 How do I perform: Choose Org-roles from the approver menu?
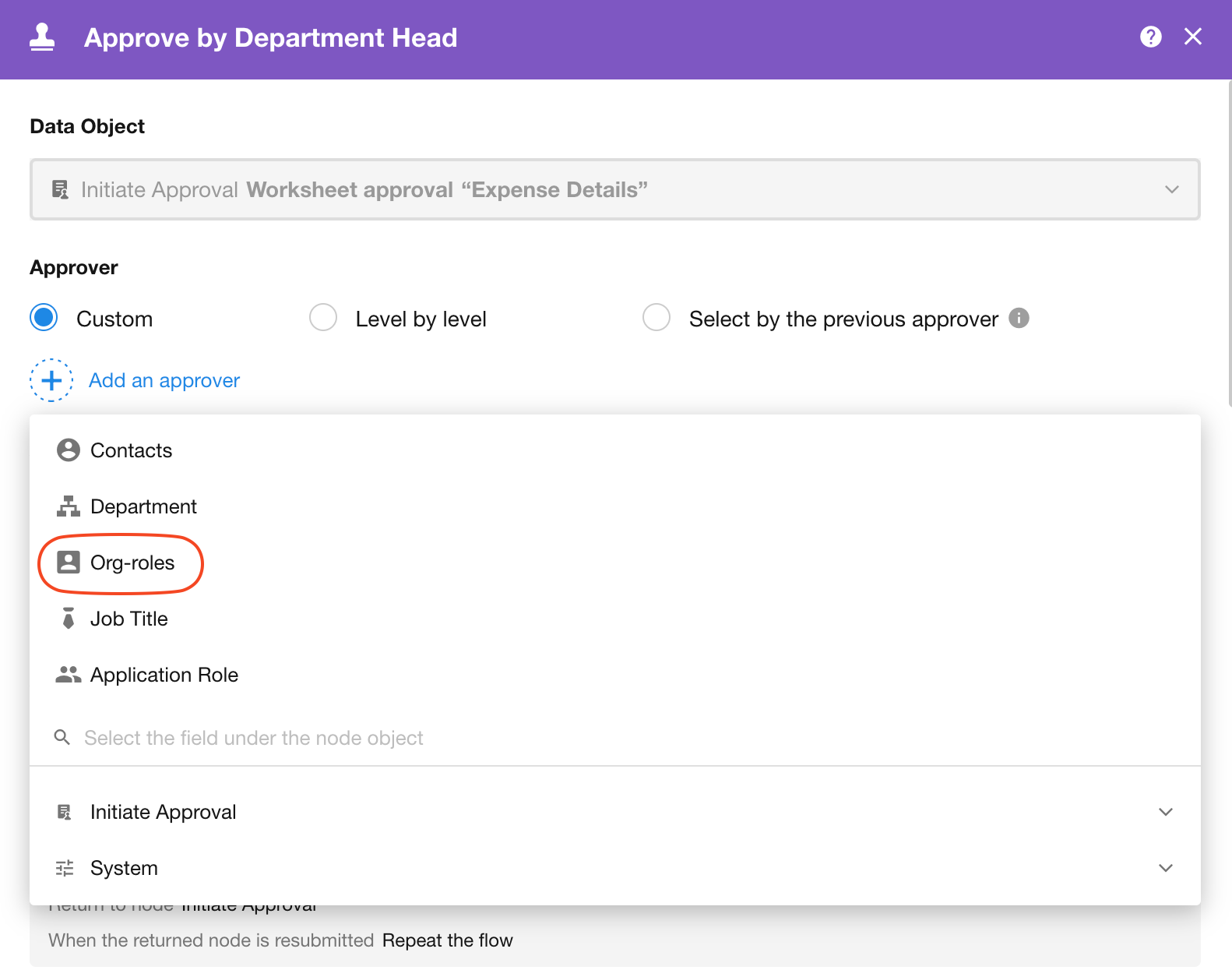(x=132, y=563)
